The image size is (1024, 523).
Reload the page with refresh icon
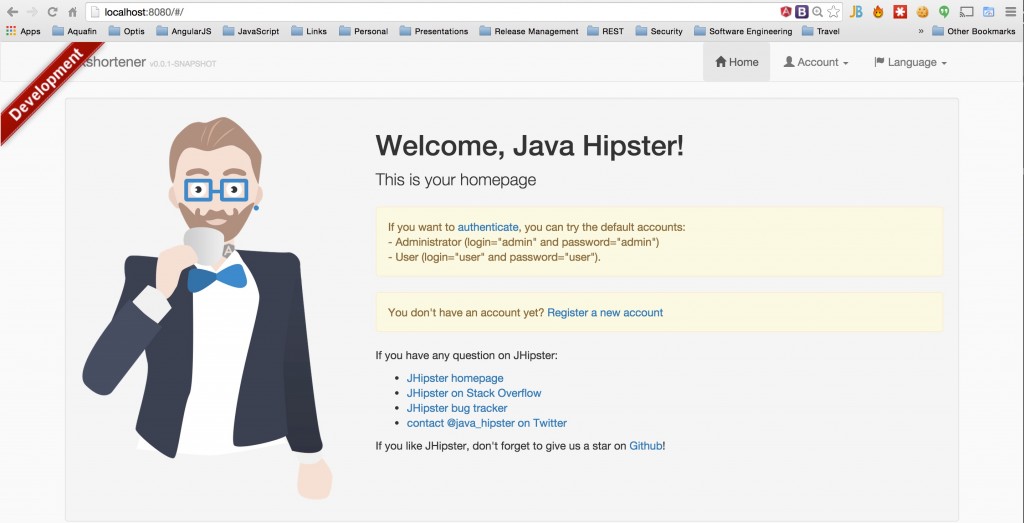52,12
